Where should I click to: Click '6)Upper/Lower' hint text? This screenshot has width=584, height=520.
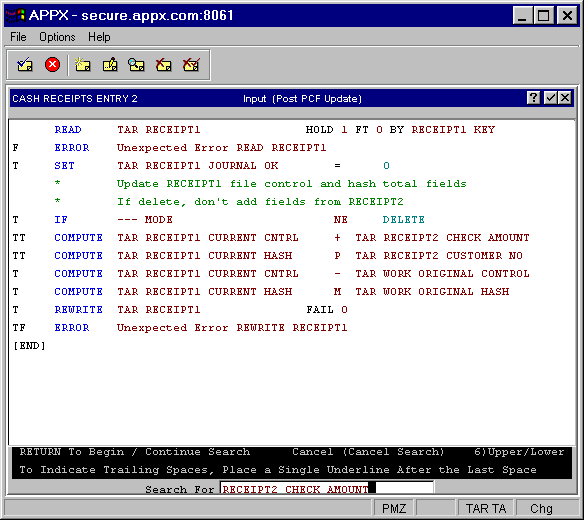(519, 452)
